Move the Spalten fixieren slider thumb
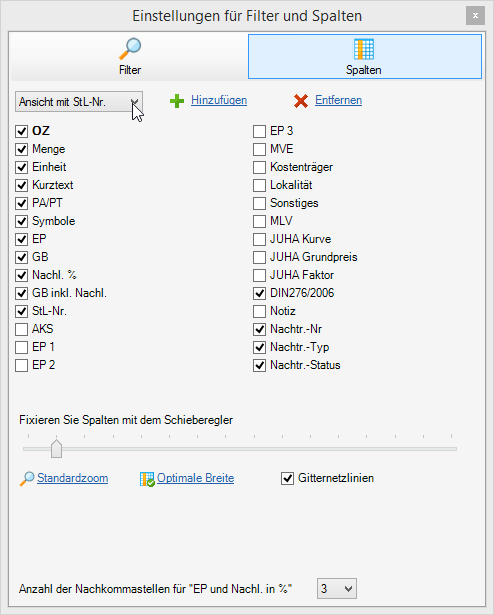494x615 pixels. [57, 449]
